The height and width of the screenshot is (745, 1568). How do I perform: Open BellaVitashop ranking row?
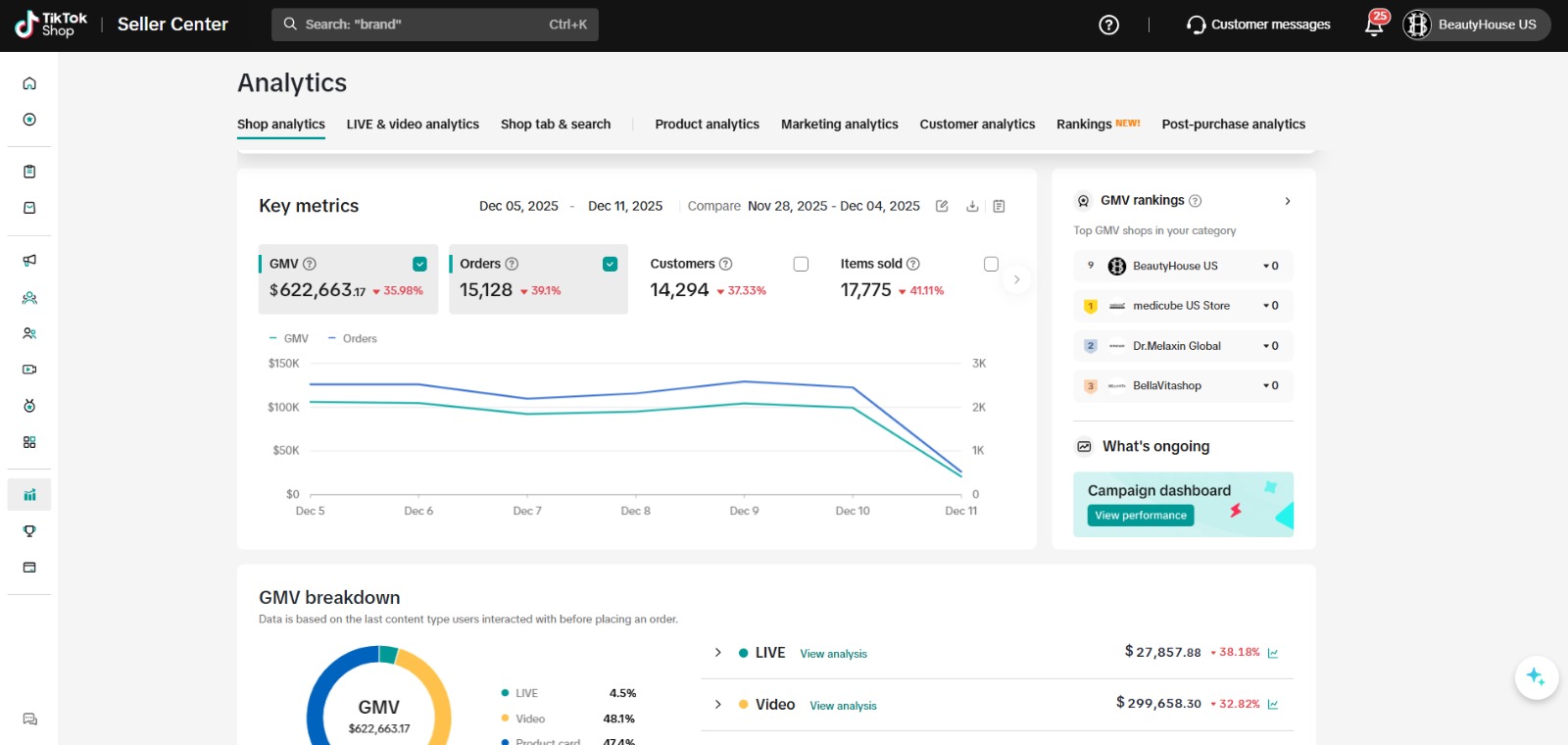(1183, 386)
